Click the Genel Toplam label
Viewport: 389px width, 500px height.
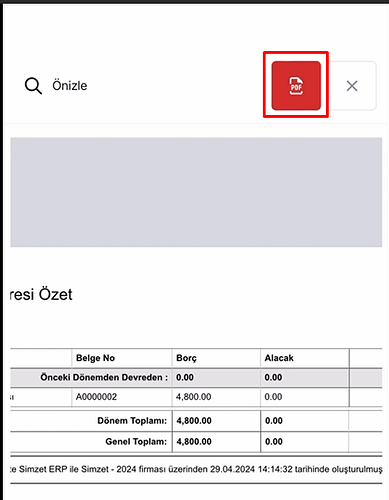tap(136, 442)
